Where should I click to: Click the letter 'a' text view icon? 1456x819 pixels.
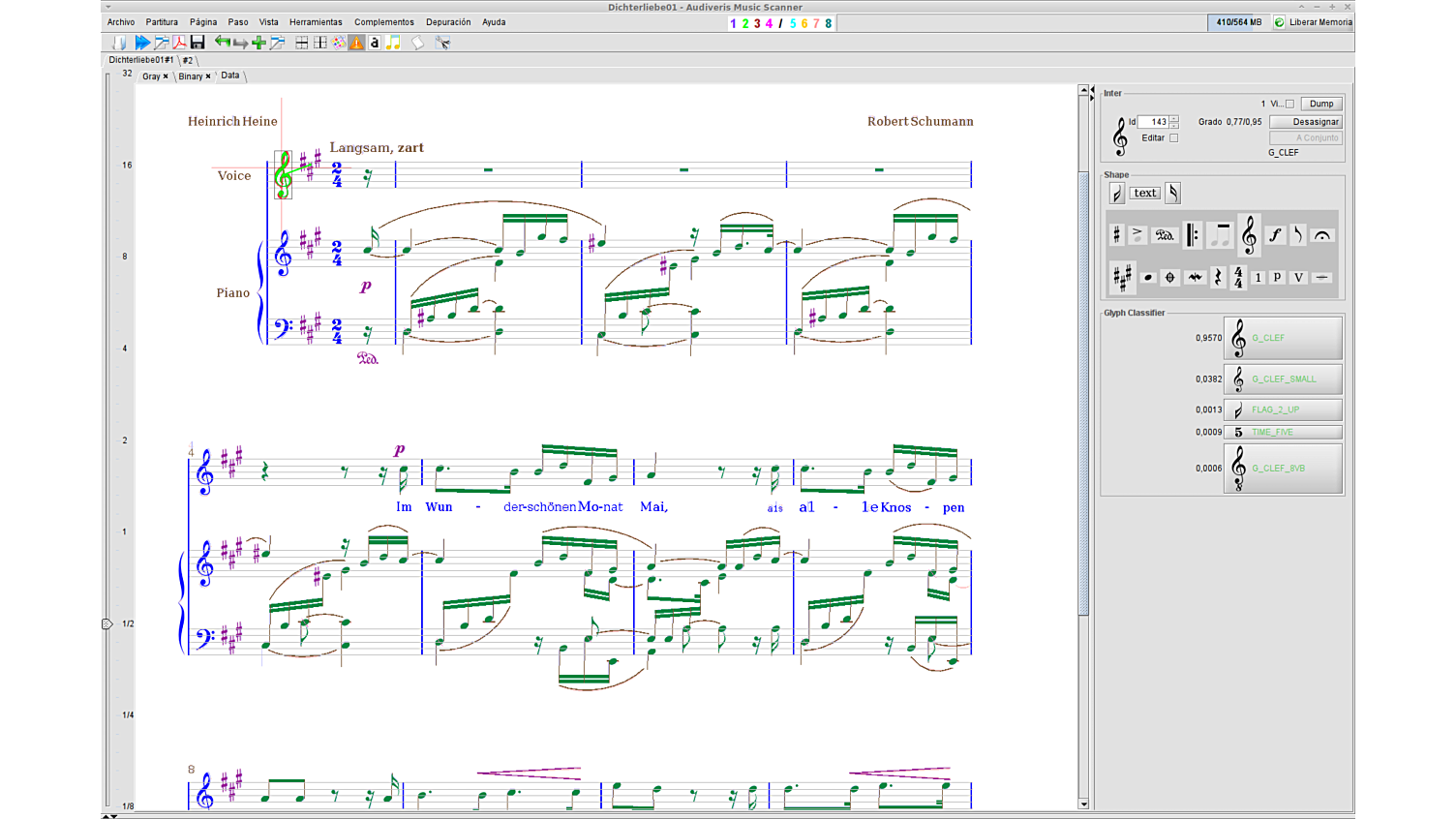375,43
